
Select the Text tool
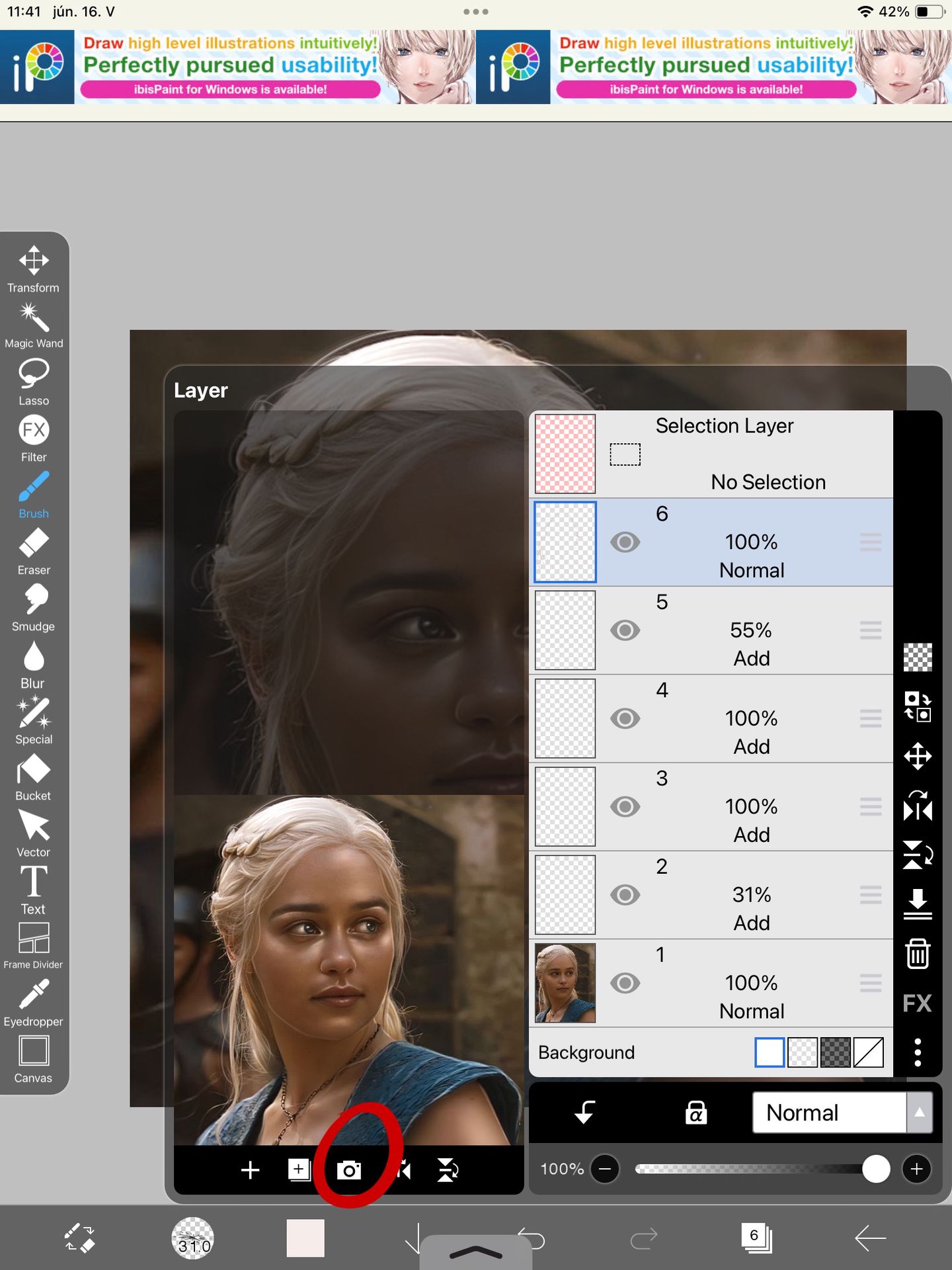(x=33, y=890)
